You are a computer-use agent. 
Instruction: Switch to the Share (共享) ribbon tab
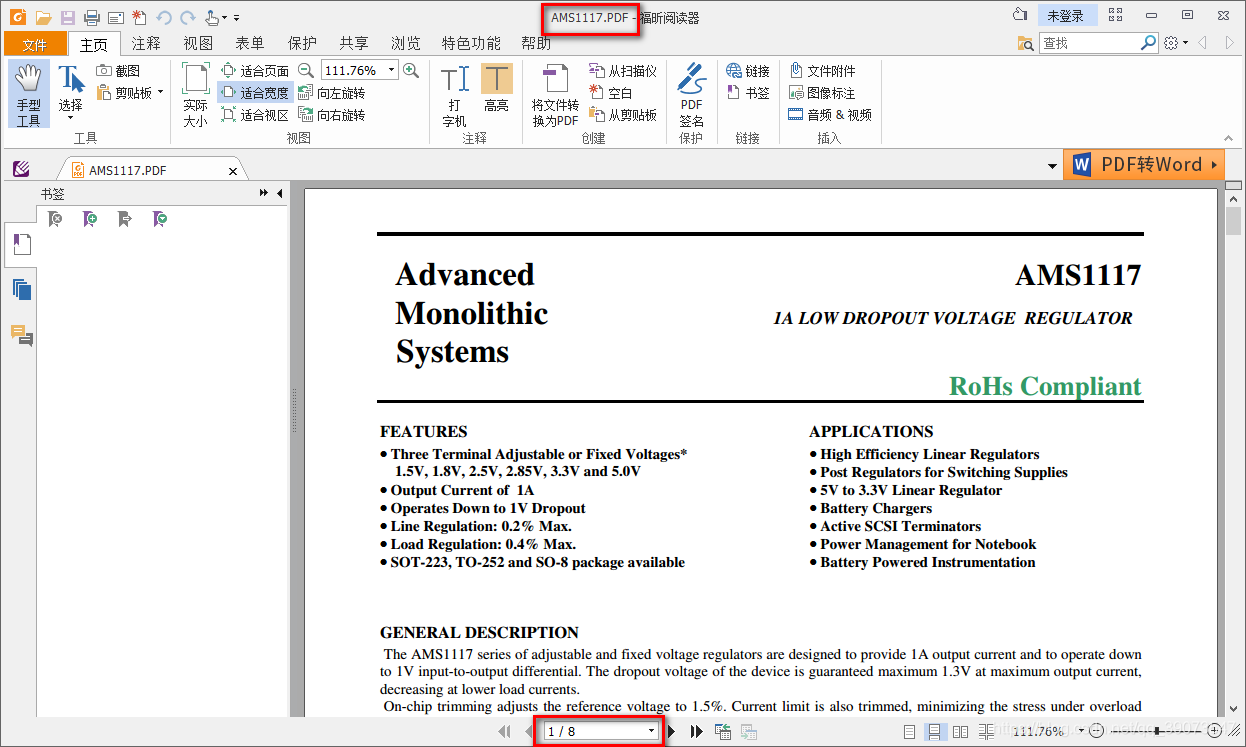354,43
